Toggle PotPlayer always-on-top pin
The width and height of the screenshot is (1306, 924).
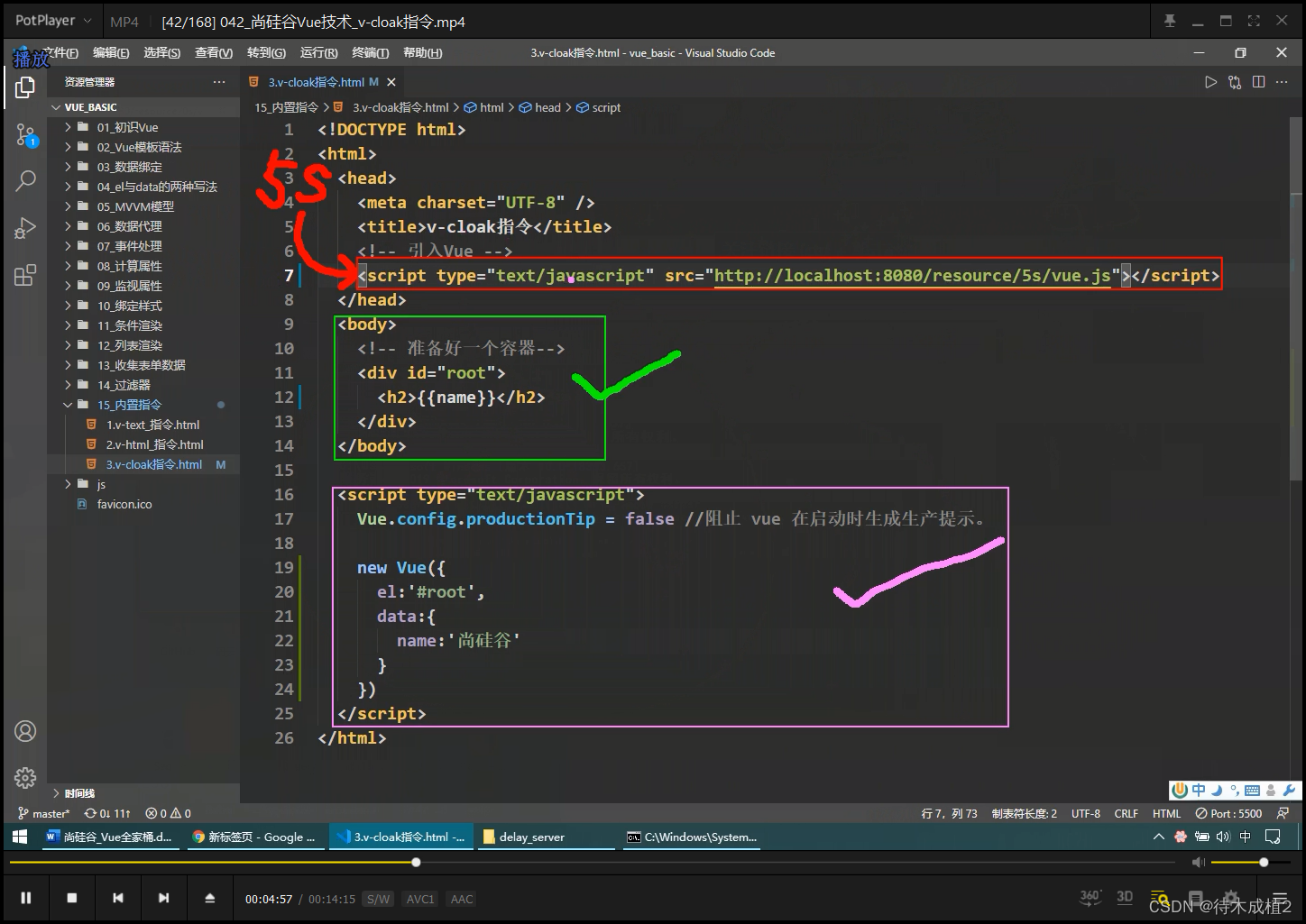(x=1170, y=21)
